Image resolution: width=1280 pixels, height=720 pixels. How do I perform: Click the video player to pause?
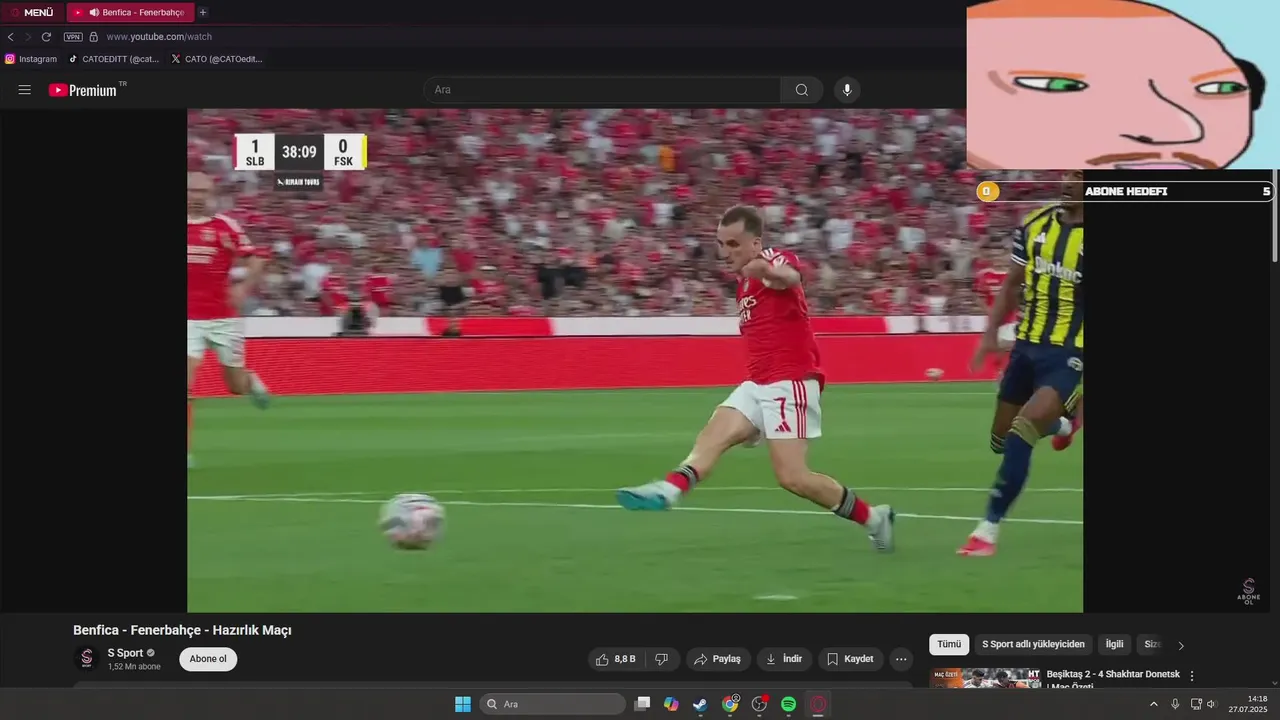(x=634, y=360)
